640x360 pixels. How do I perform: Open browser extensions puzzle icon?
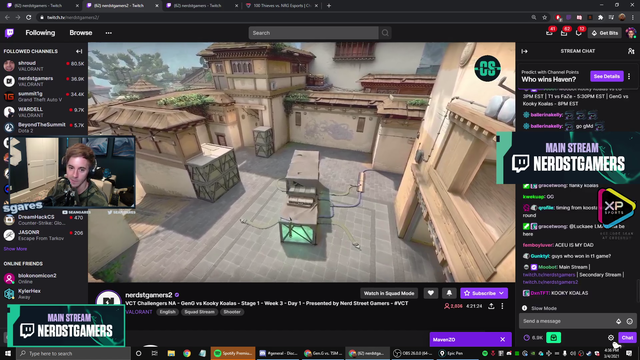point(600,18)
